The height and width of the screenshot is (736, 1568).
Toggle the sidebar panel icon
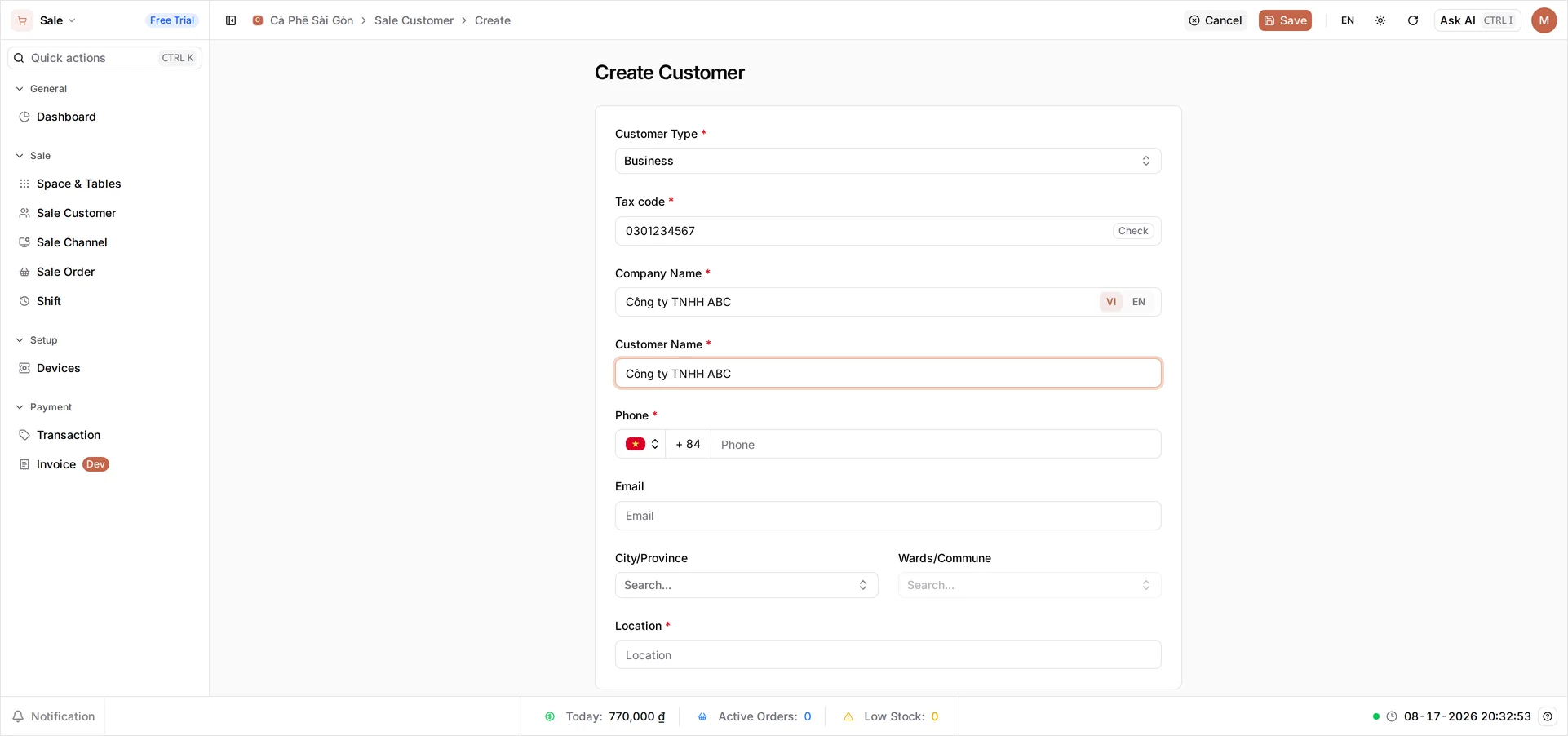point(231,20)
